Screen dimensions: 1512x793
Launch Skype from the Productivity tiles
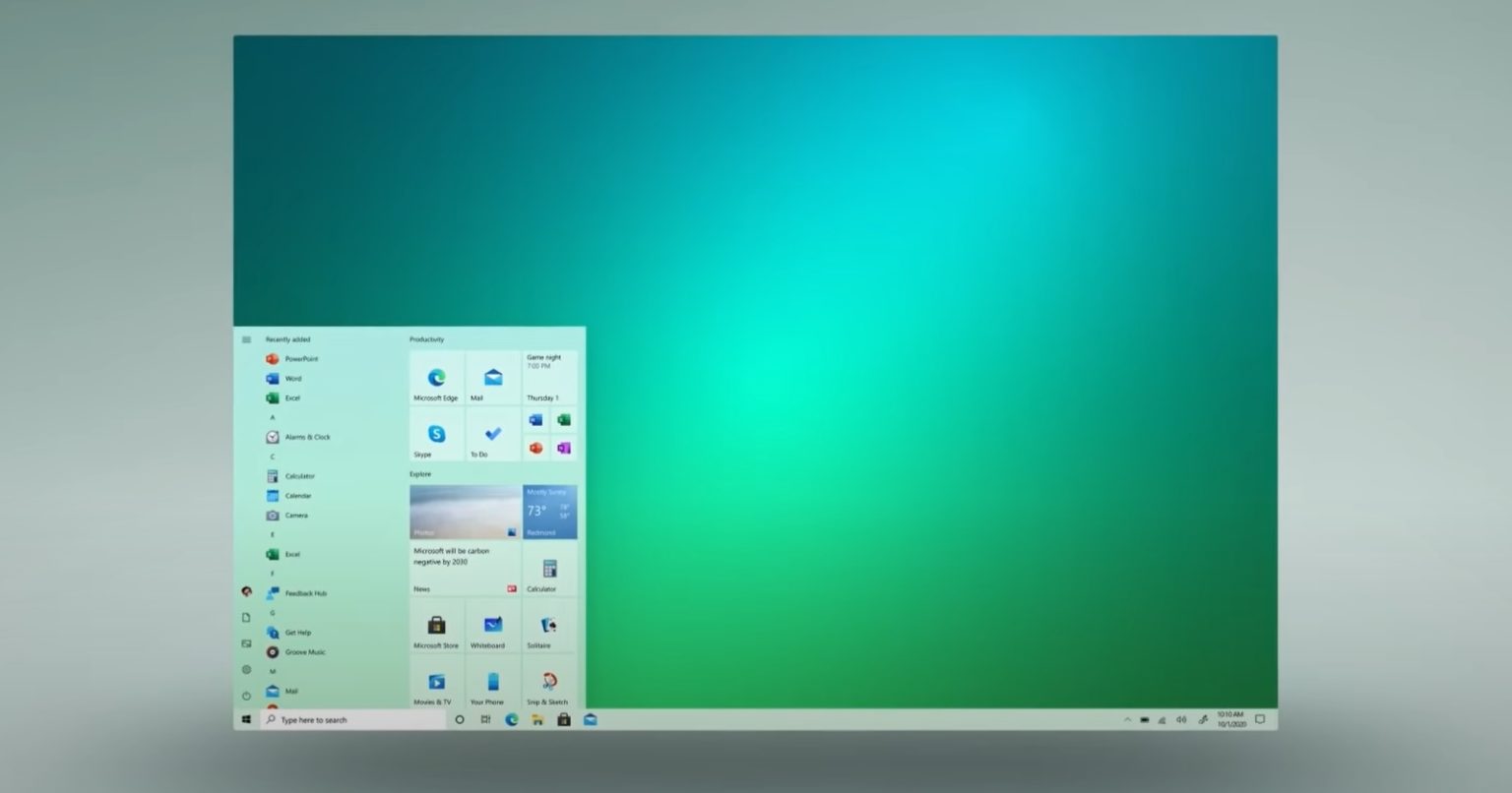coord(435,434)
